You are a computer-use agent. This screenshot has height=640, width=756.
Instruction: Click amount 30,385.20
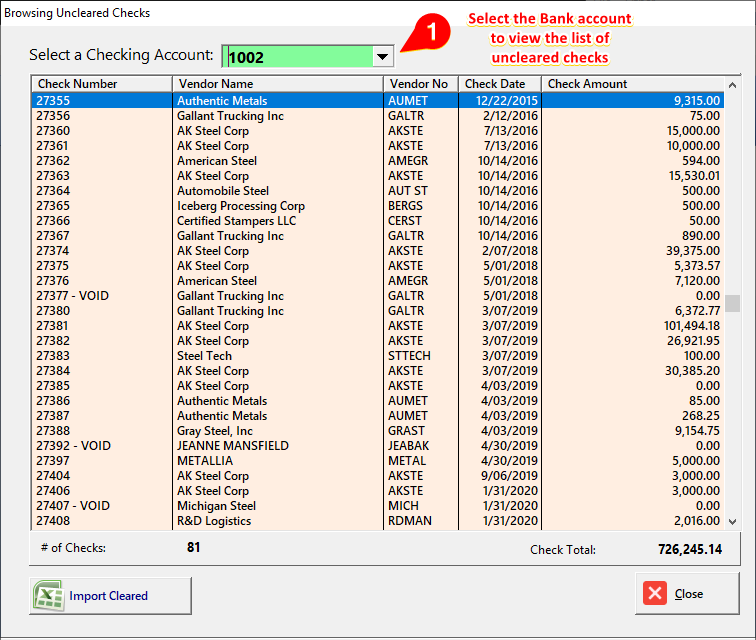click(692, 370)
